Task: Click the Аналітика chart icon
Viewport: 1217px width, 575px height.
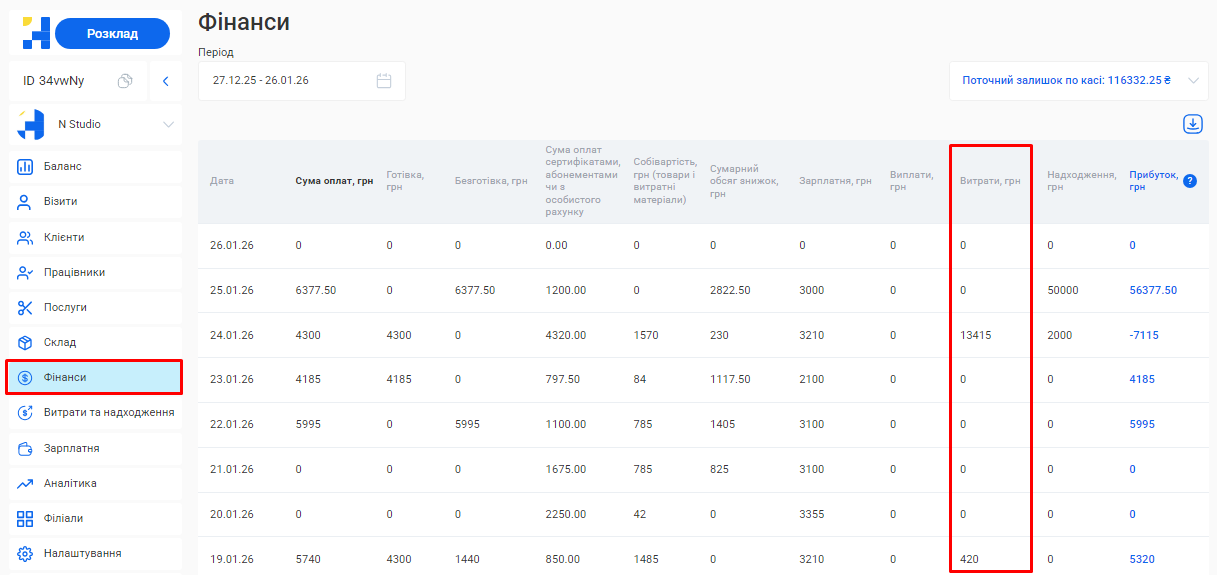Action: tap(26, 484)
